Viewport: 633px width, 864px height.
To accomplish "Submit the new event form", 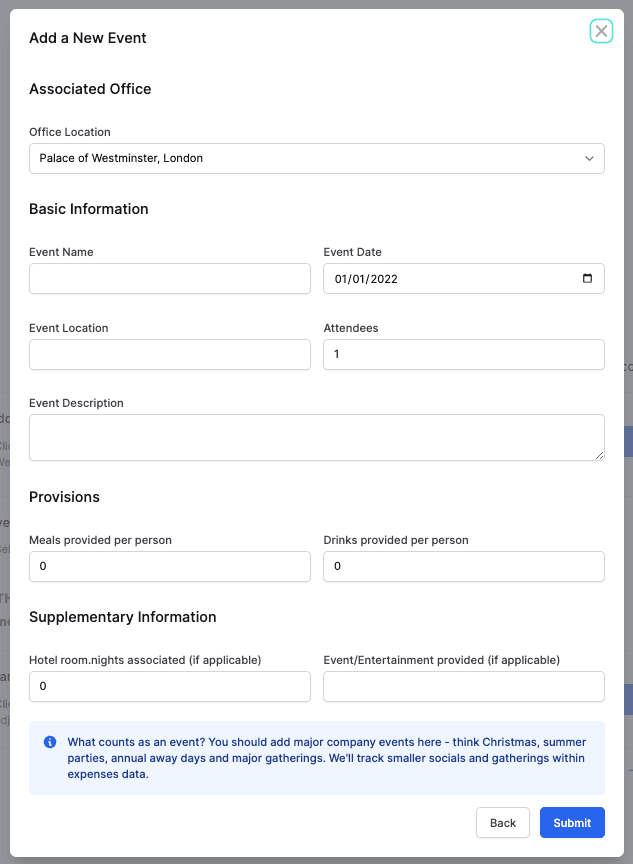I will (x=572, y=823).
